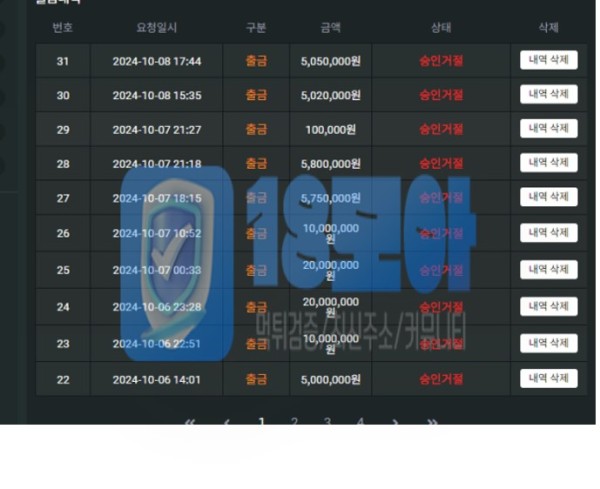Go to pagination page 3
The width and height of the screenshot is (600, 489).
click(327, 421)
